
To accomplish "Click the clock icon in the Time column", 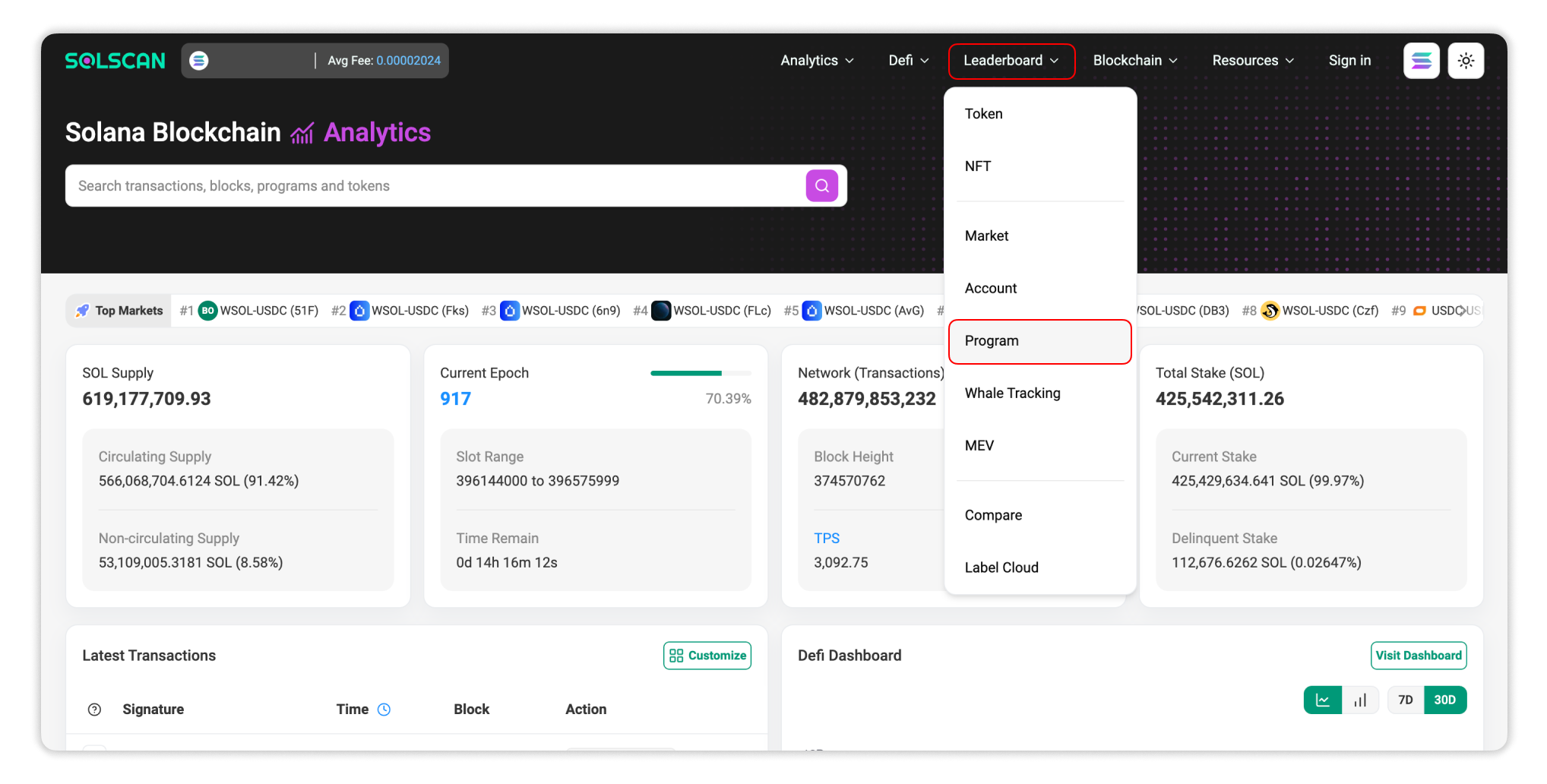I will pyautogui.click(x=384, y=709).
